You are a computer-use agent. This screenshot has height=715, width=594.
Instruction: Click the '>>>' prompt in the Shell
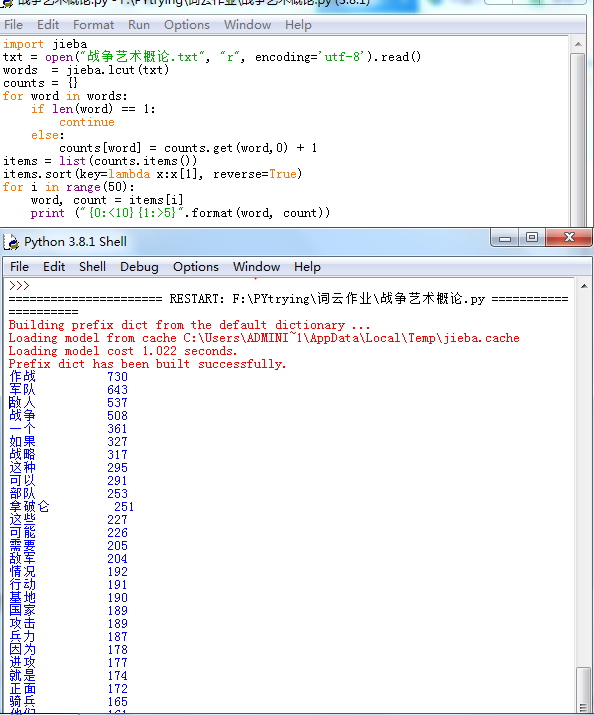[19, 286]
